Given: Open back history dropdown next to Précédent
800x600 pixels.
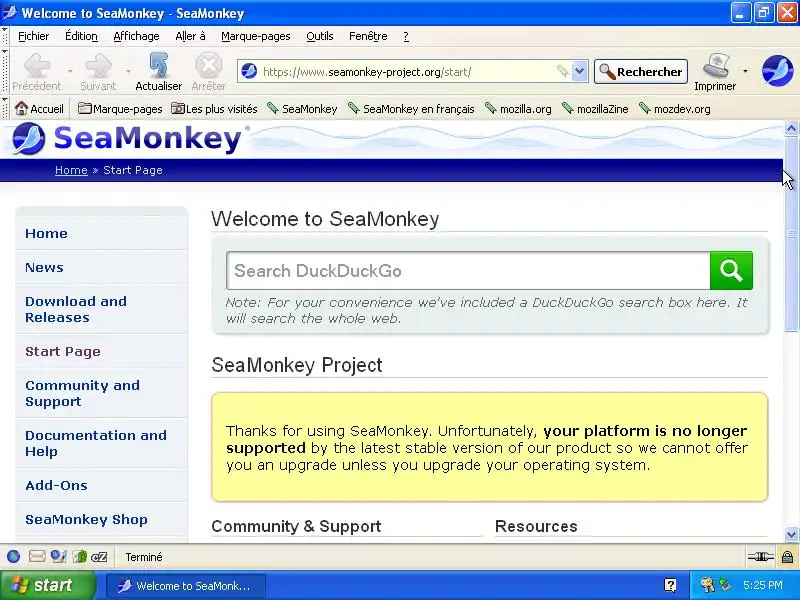Looking at the screenshot, I should pyautogui.click(x=70, y=71).
